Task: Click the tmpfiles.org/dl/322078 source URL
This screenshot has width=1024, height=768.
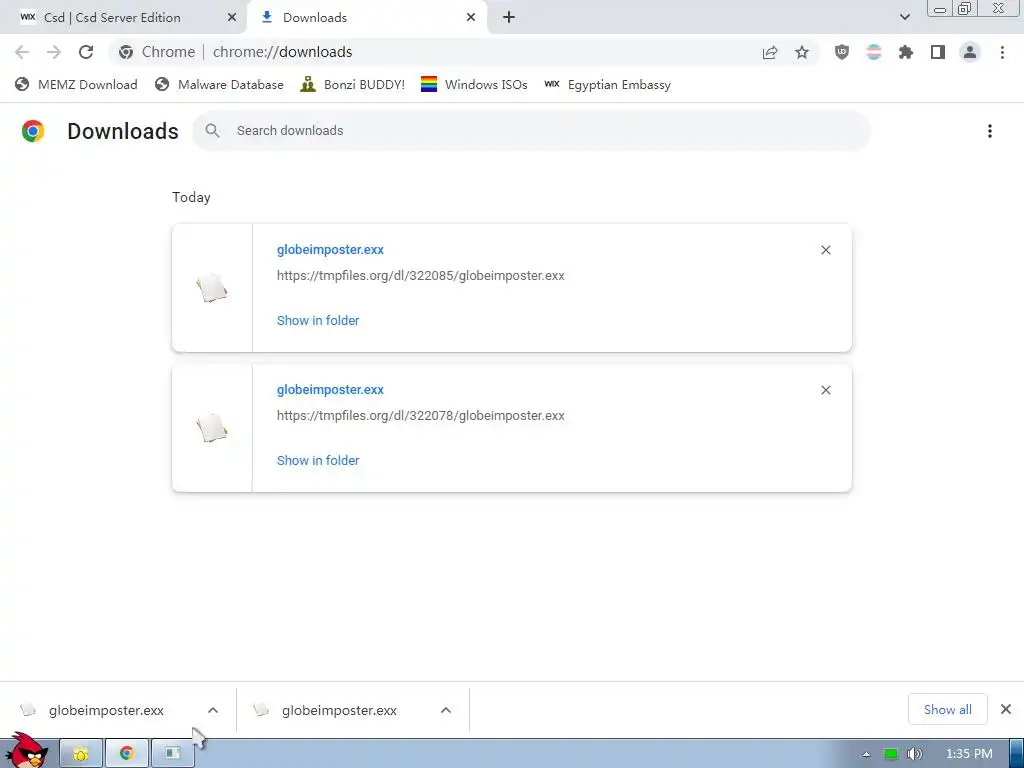Action: (x=421, y=416)
